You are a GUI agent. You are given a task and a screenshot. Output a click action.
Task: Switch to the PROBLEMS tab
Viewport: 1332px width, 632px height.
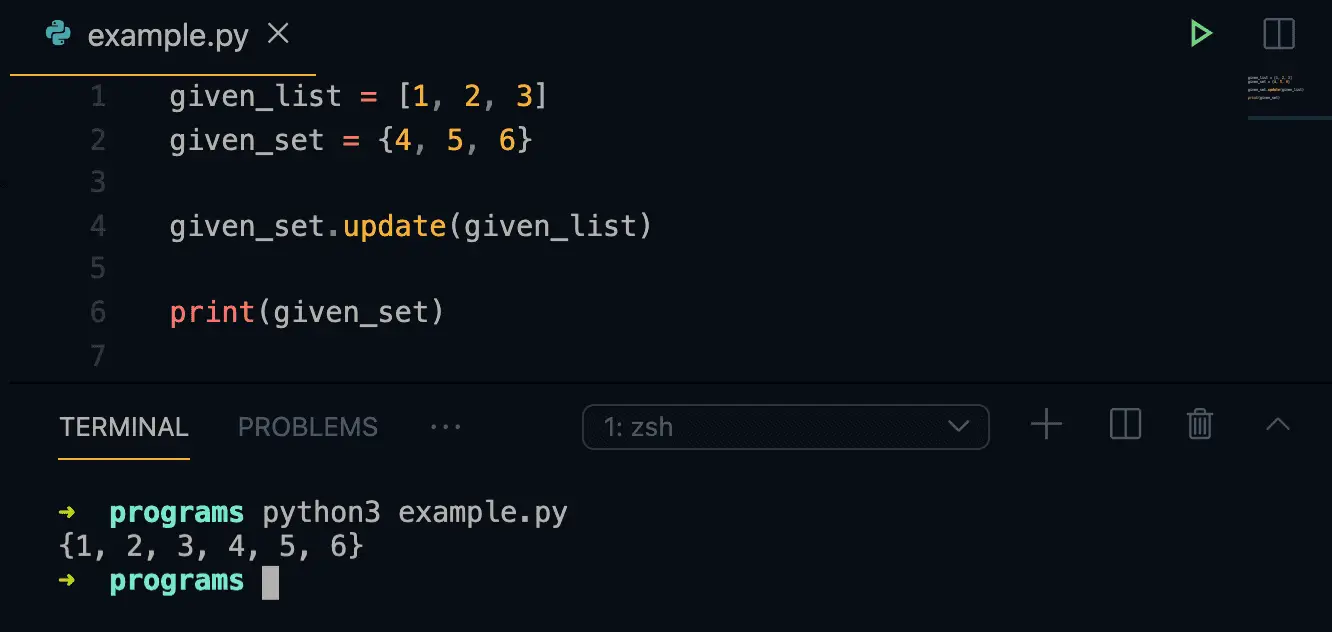[308, 427]
